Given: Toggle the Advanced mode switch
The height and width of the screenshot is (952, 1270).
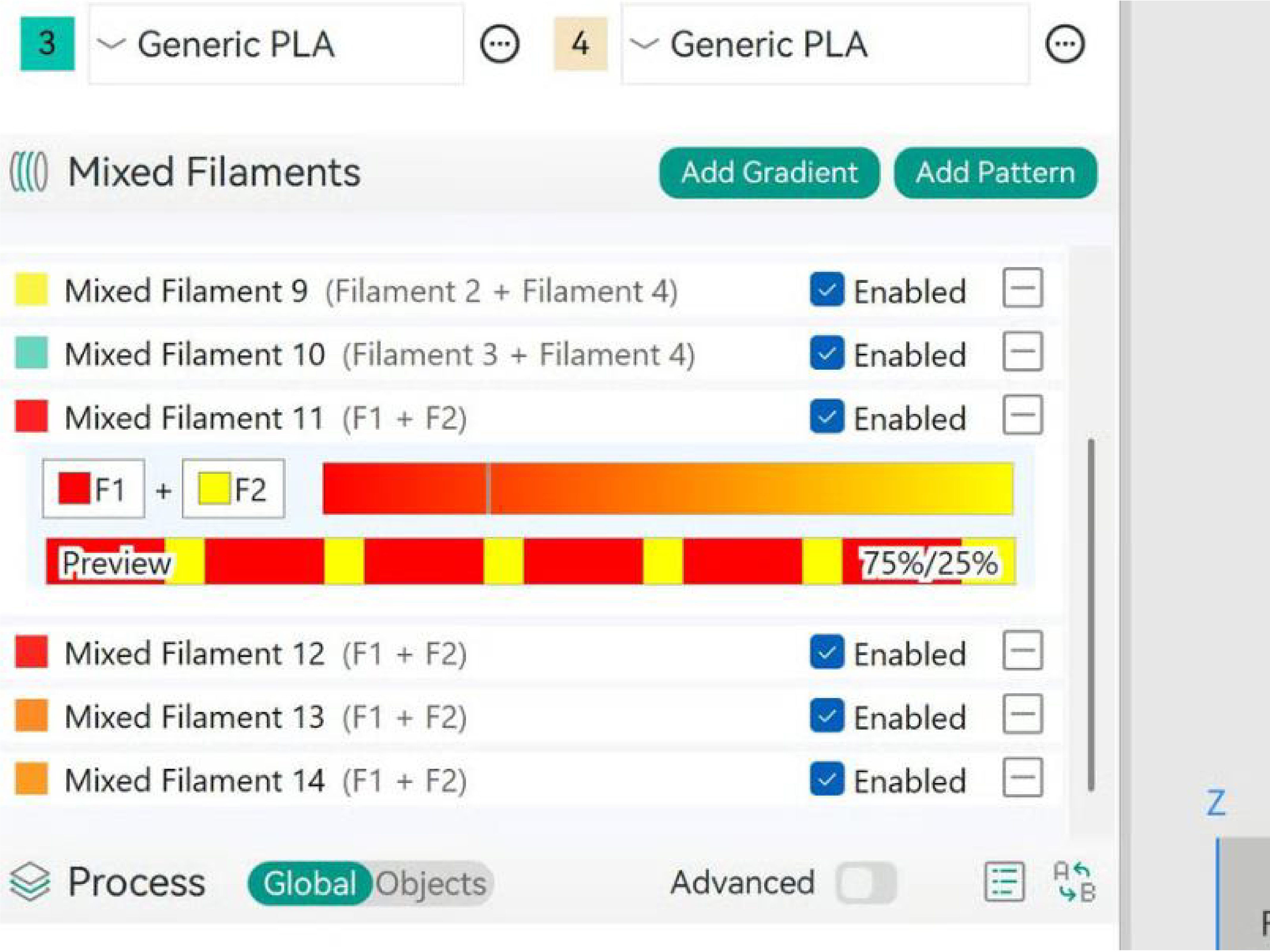Looking at the screenshot, I should pyautogui.click(x=866, y=882).
